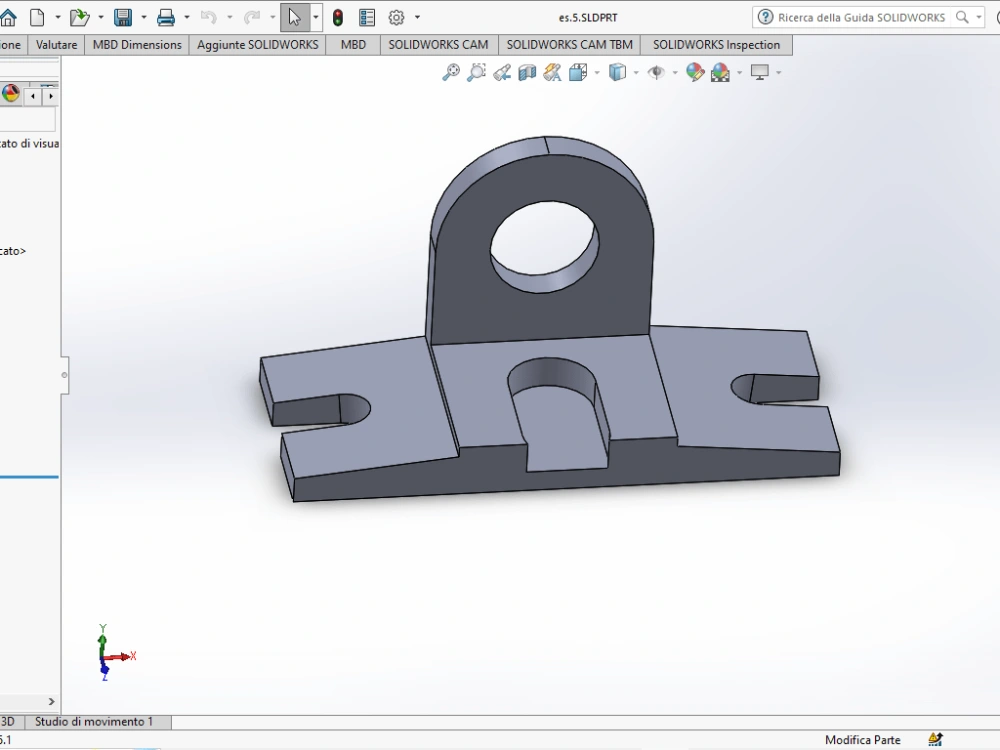Click the Zoom to Fit icon
The width and height of the screenshot is (1000, 750).
click(x=451, y=72)
